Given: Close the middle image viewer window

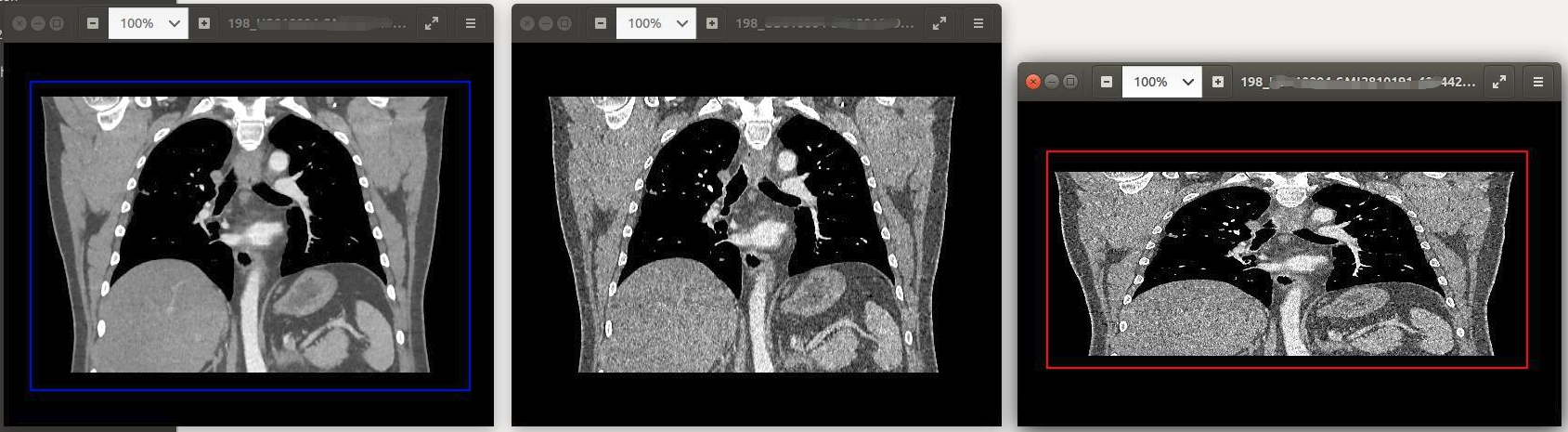Looking at the screenshot, I should [x=527, y=23].
